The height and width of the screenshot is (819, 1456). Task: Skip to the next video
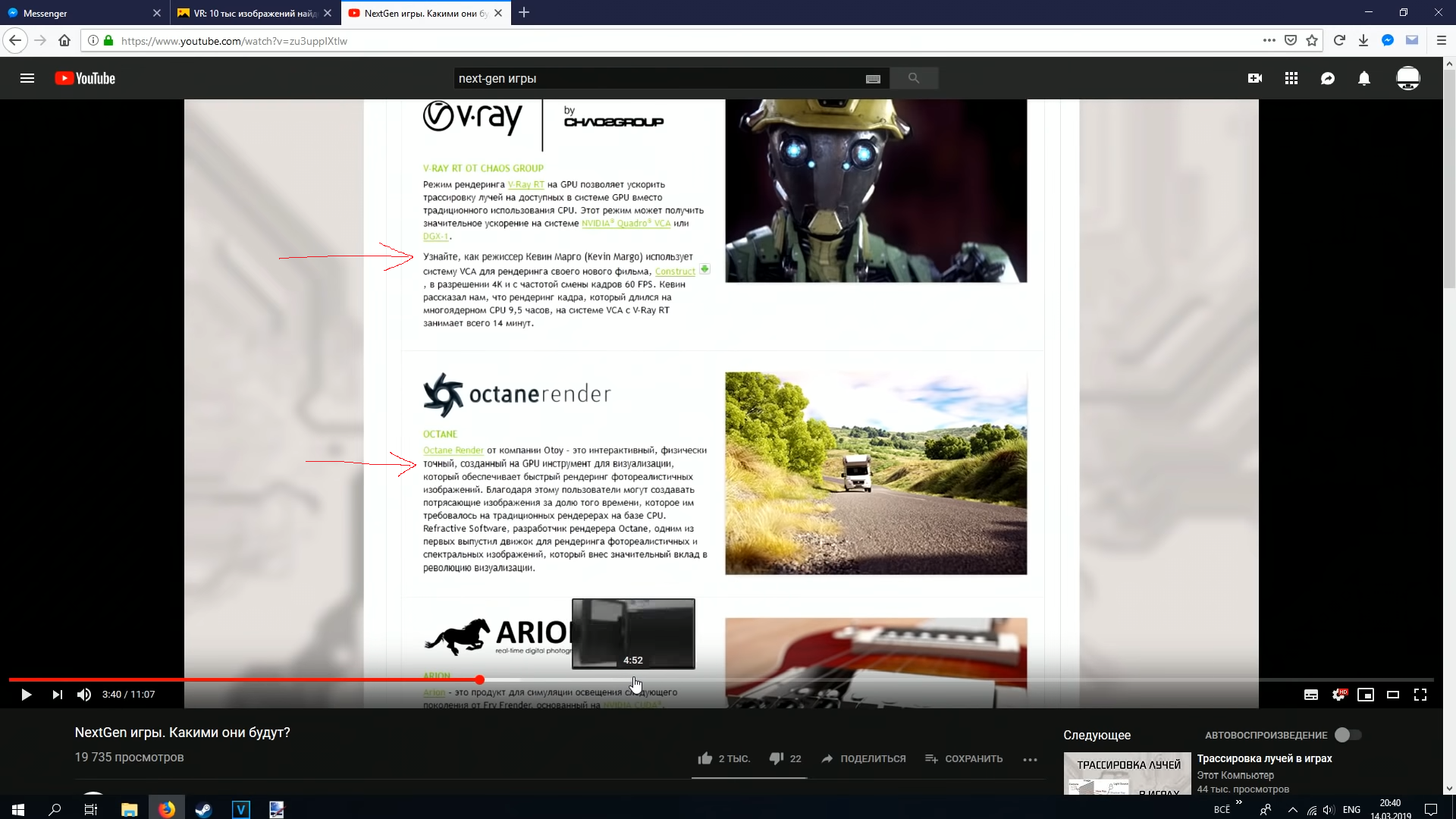(x=57, y=695)
